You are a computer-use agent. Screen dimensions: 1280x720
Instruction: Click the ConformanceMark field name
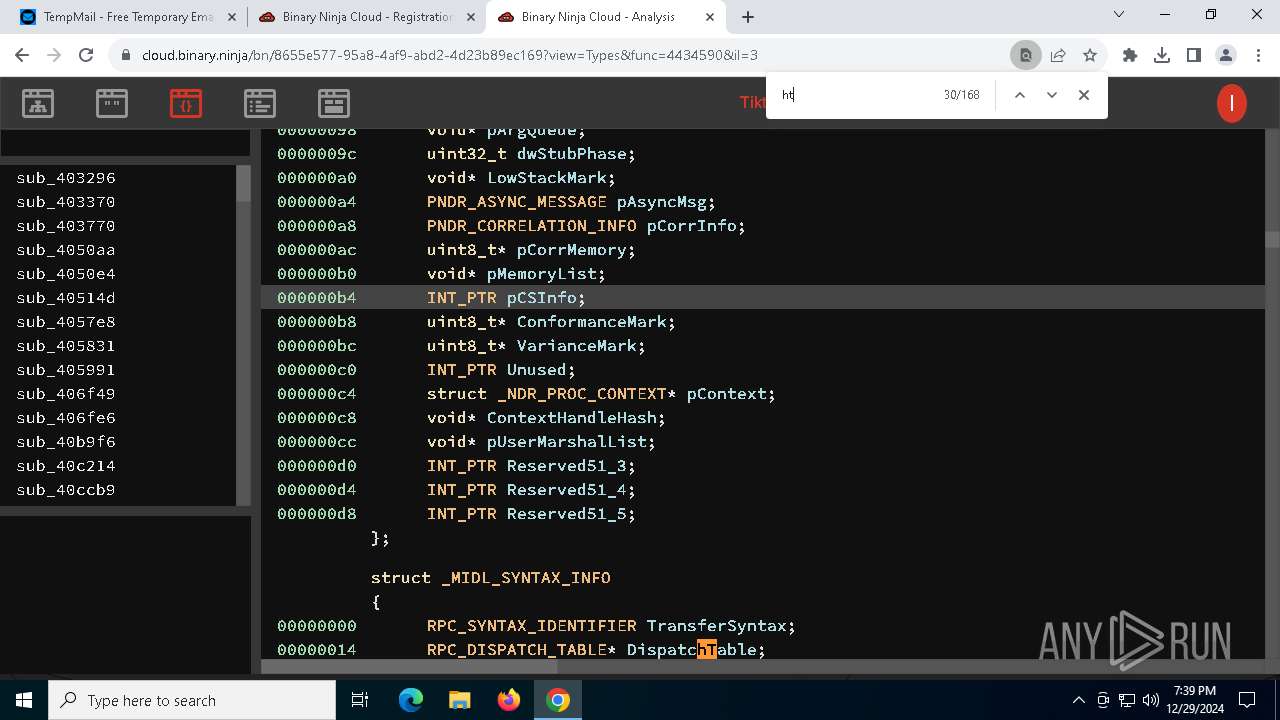(591, 322)
